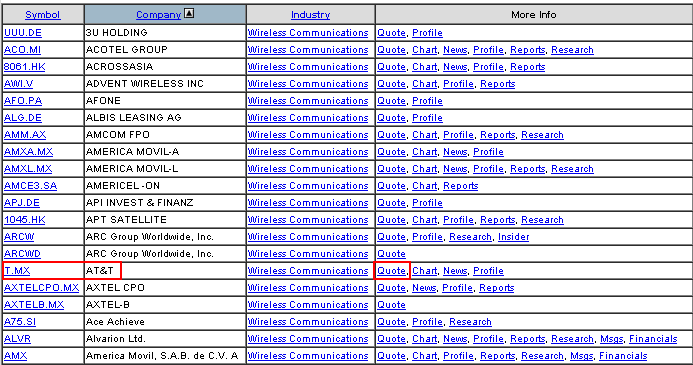Sort table by Company header link
Screen dimensions: 693x365
pyautogui.click(x=158, y=15)
